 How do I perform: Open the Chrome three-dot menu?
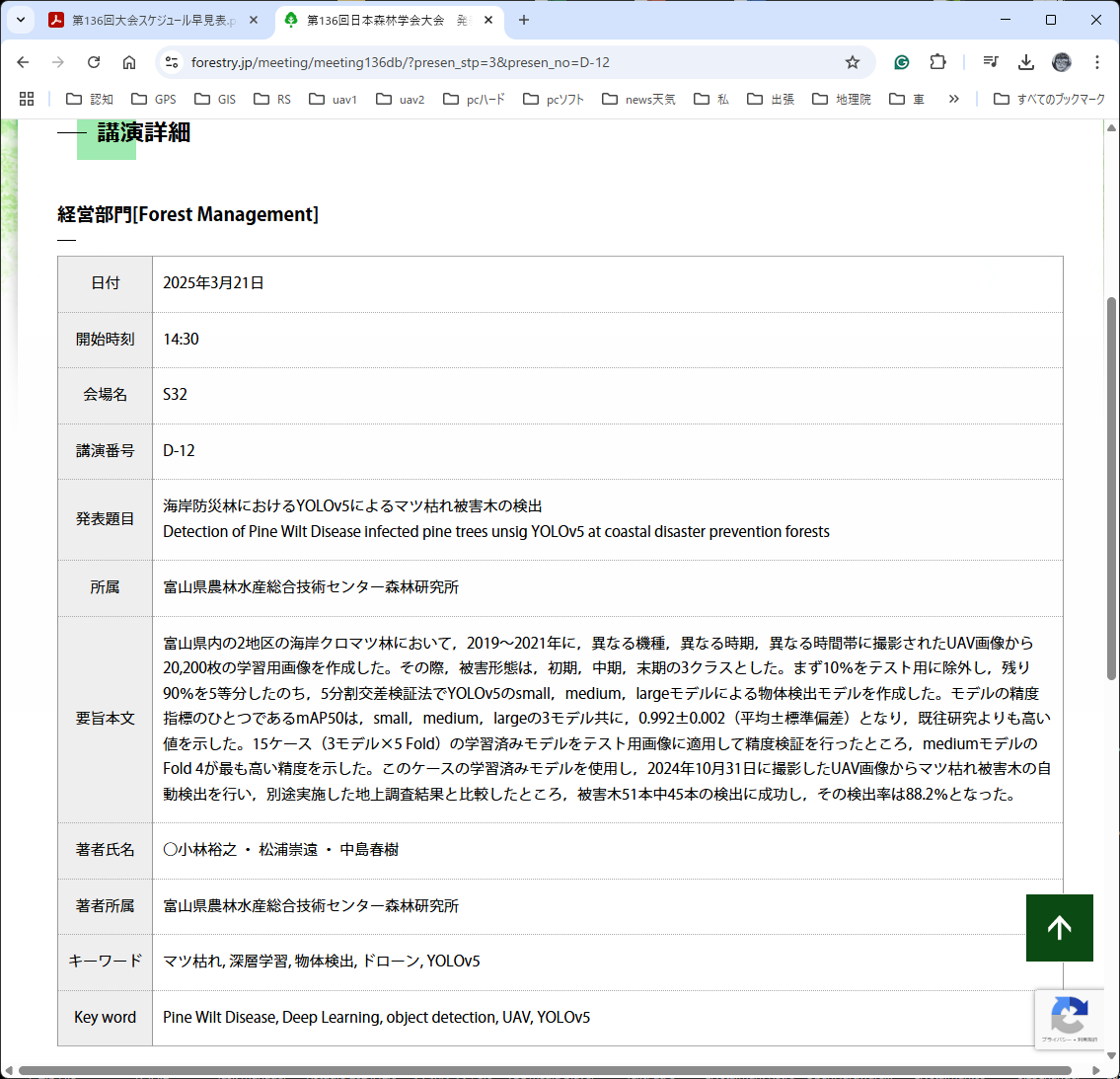click(1097, 62)
